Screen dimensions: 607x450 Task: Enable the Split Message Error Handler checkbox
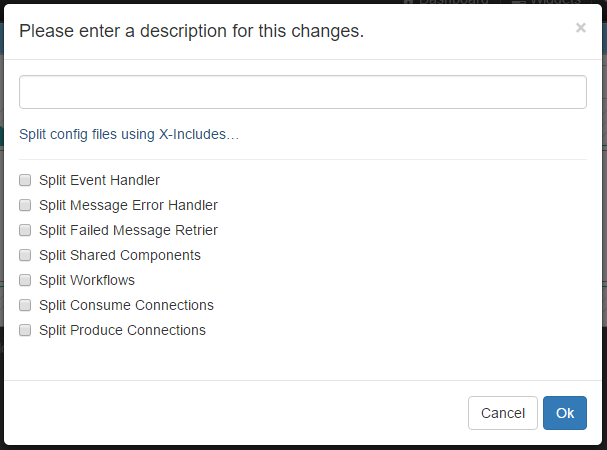(25, 205)
